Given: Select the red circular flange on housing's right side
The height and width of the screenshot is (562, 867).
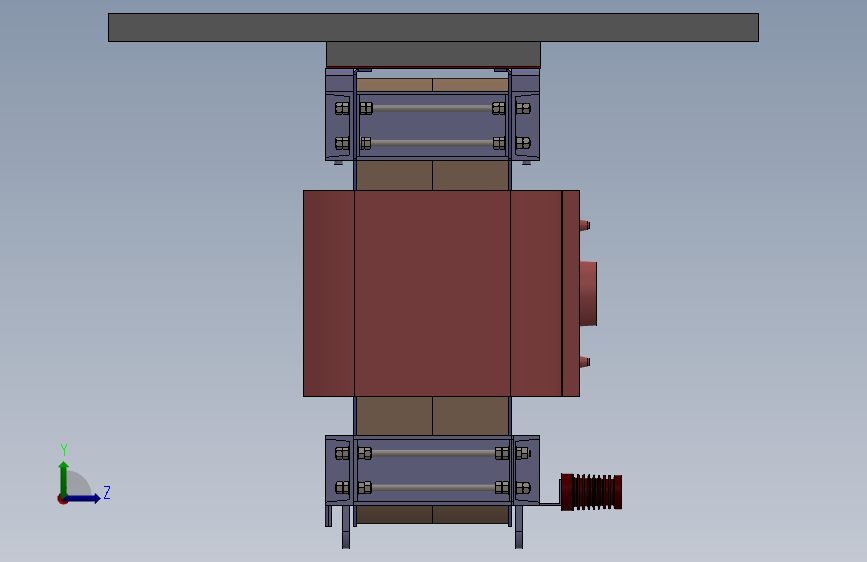Looking at the screenshot, I should pyautogui.click(x=588, y=293).
